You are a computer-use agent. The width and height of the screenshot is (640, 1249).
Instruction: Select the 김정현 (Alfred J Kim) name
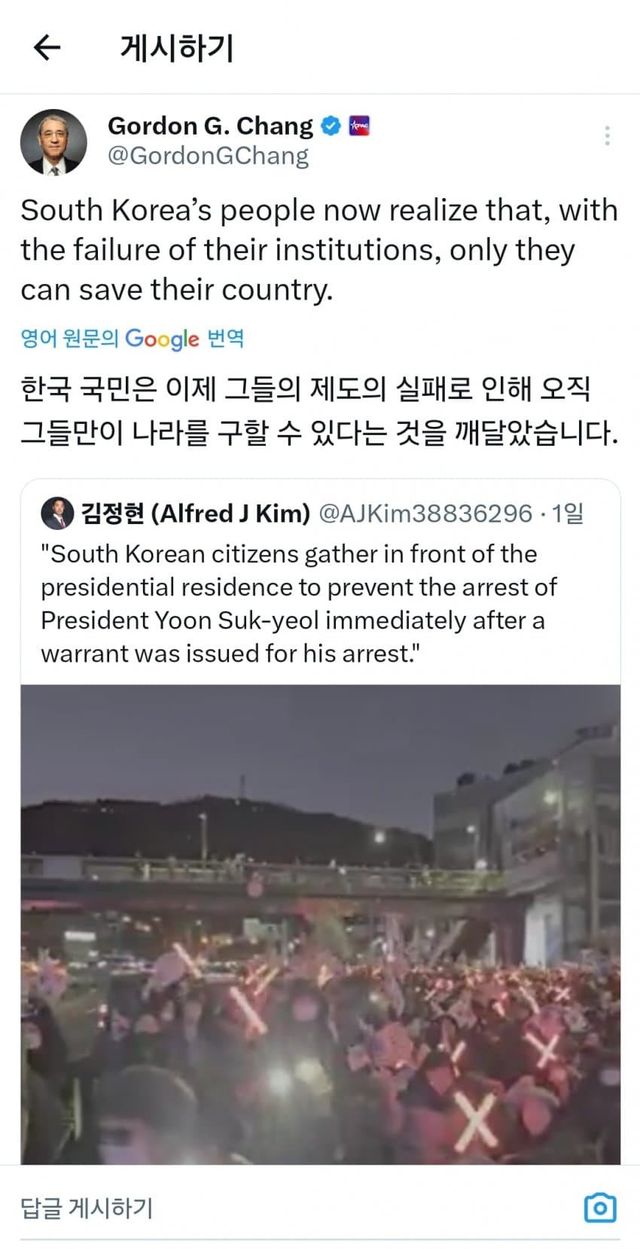(x=196, y=514)
